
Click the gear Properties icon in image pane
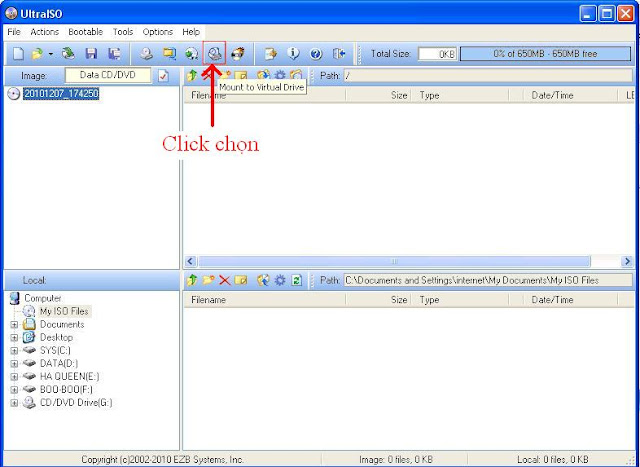(x=280, y=76)
